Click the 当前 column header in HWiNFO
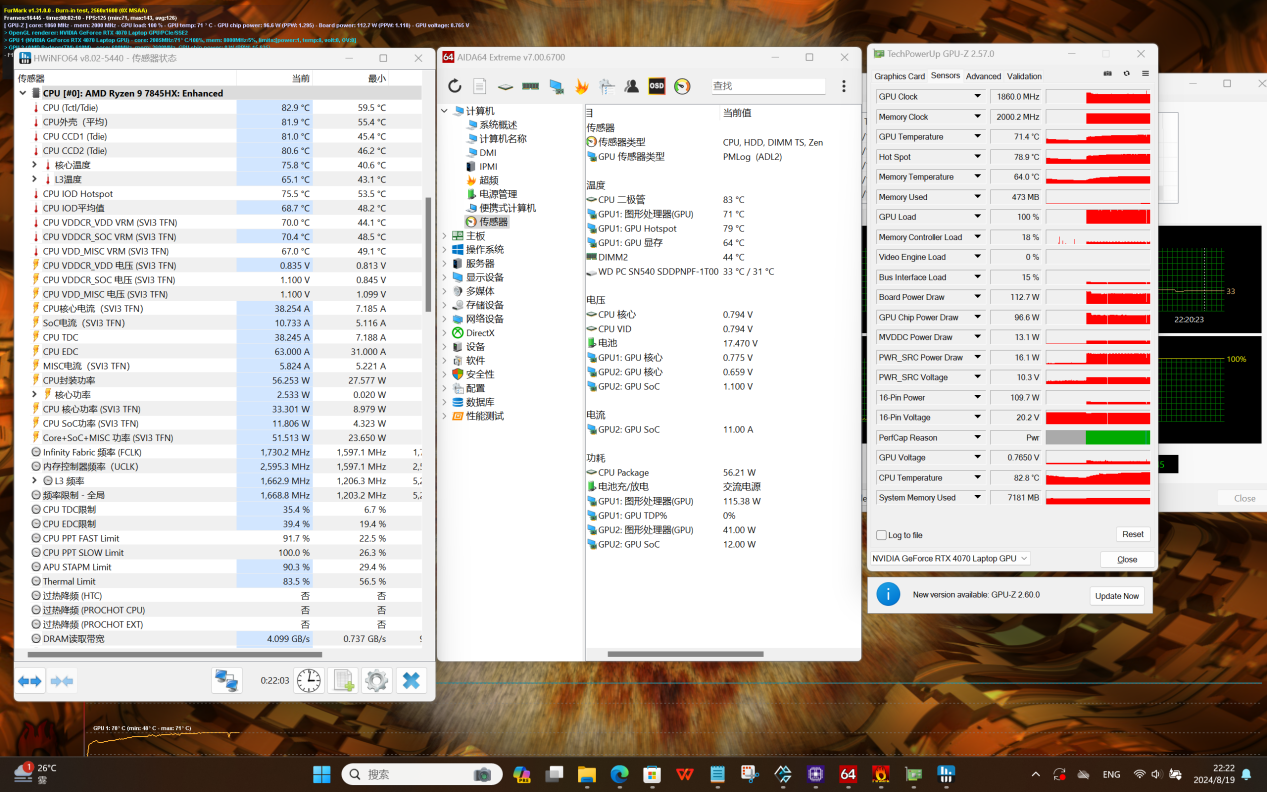 (x=274, y=78)
